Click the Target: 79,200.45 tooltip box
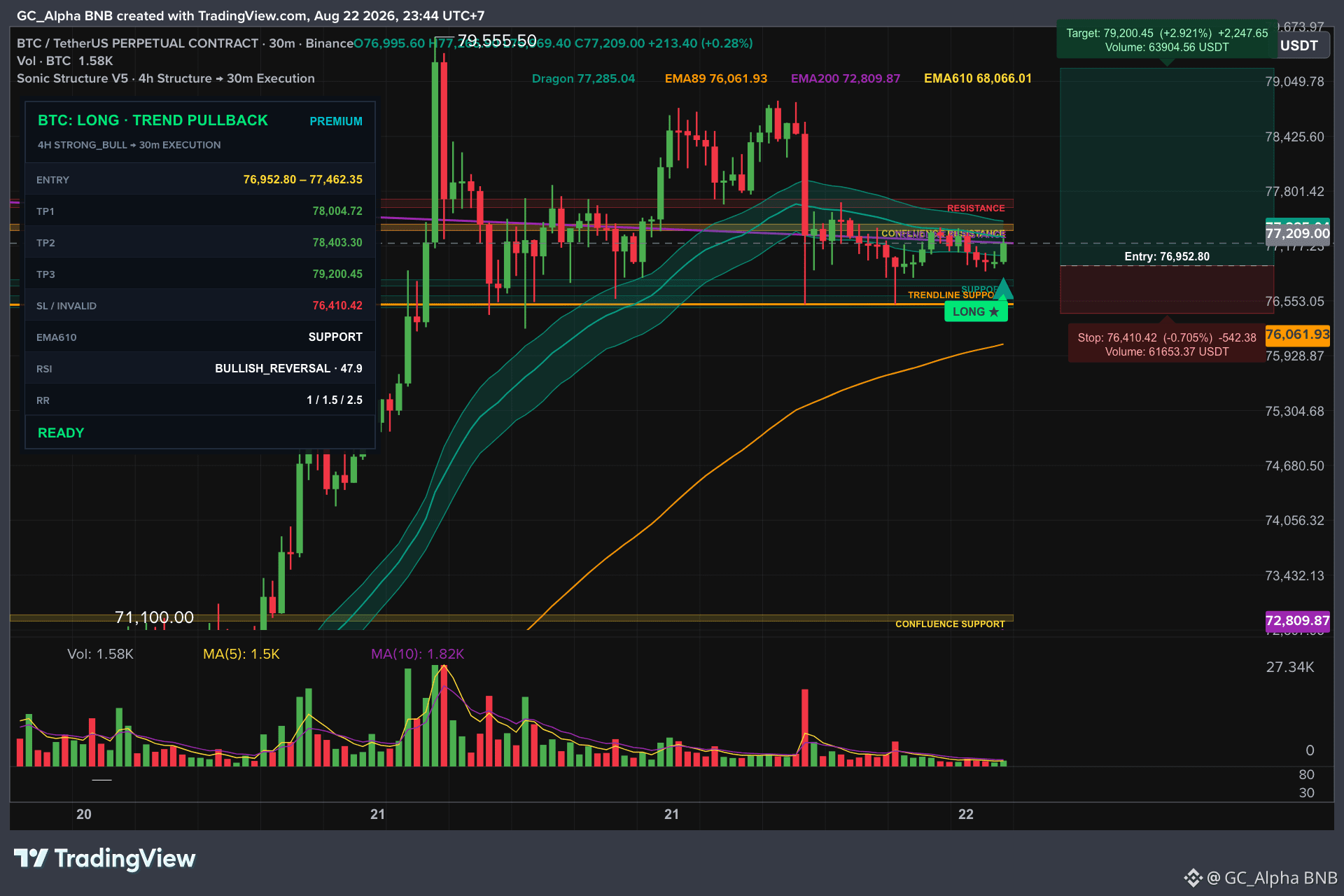The height and width of the screenshot is (896, 1344). (1167, 41)
